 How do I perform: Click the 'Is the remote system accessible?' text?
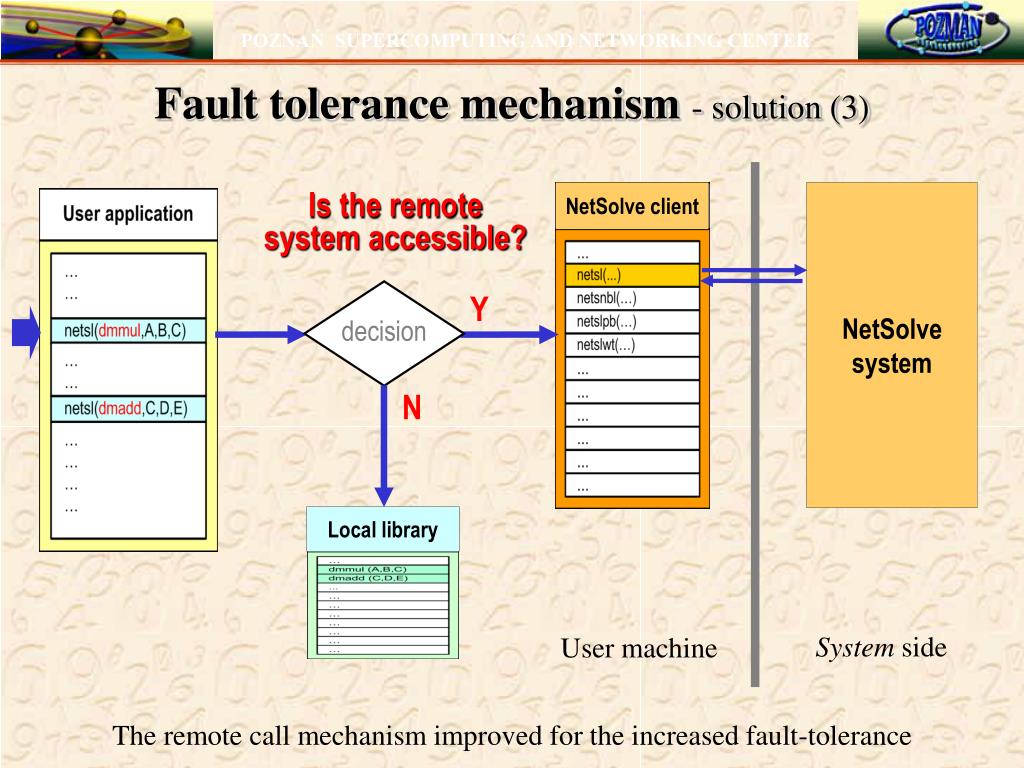[x=396, y=223]
